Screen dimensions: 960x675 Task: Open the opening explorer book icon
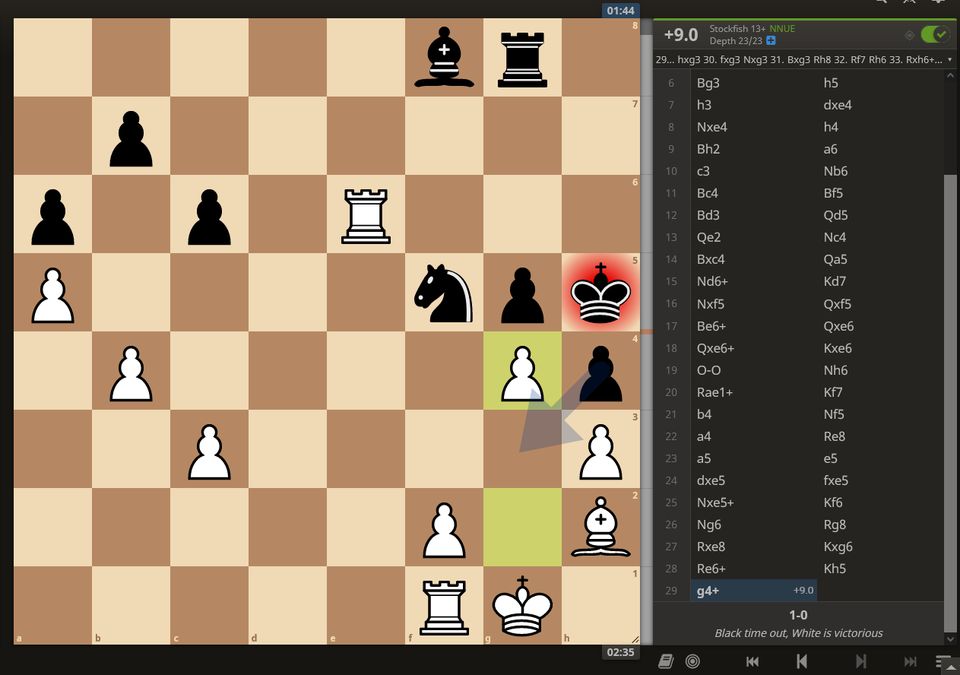666,661
